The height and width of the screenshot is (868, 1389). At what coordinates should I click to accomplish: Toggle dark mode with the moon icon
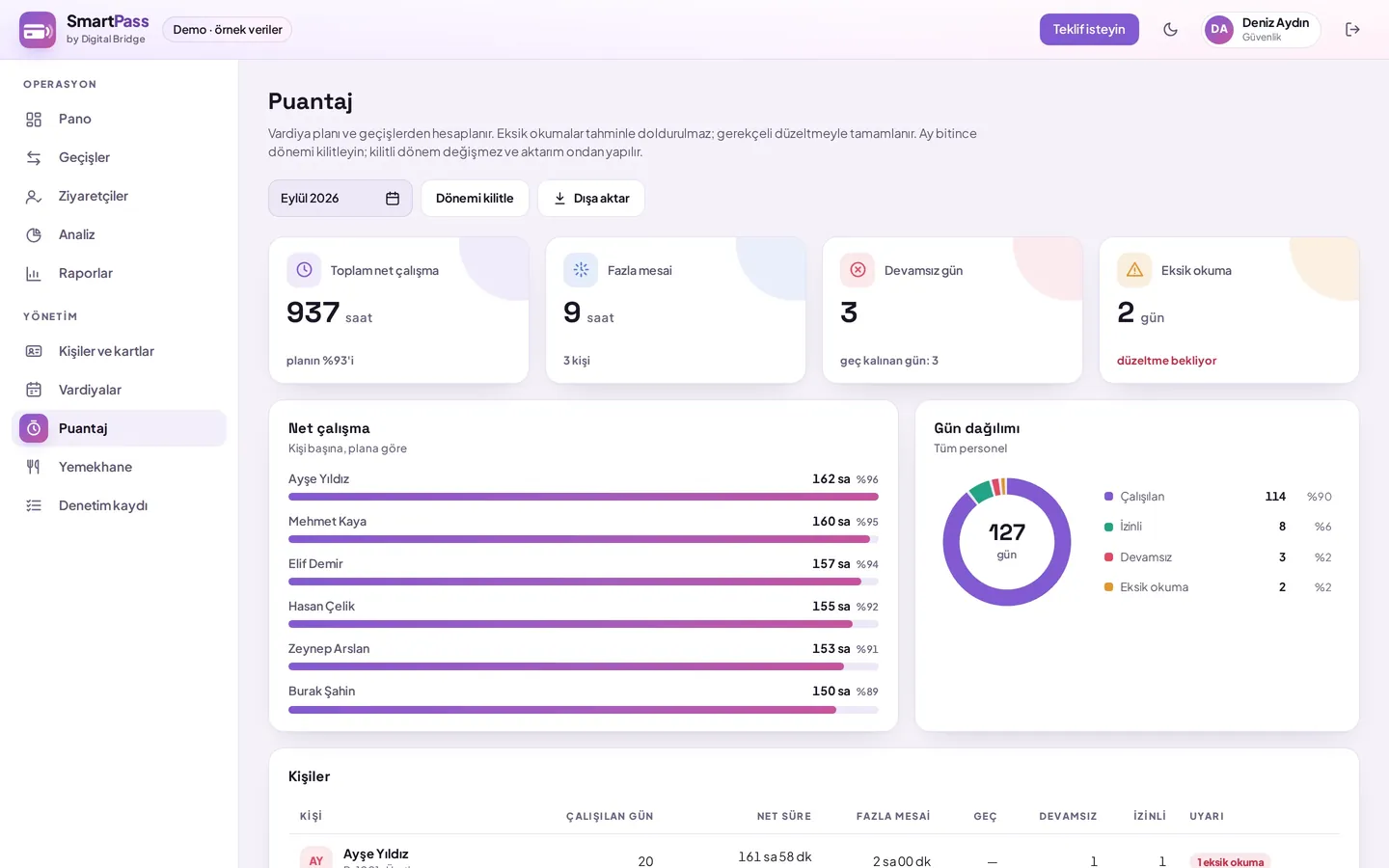(1170, 30)
